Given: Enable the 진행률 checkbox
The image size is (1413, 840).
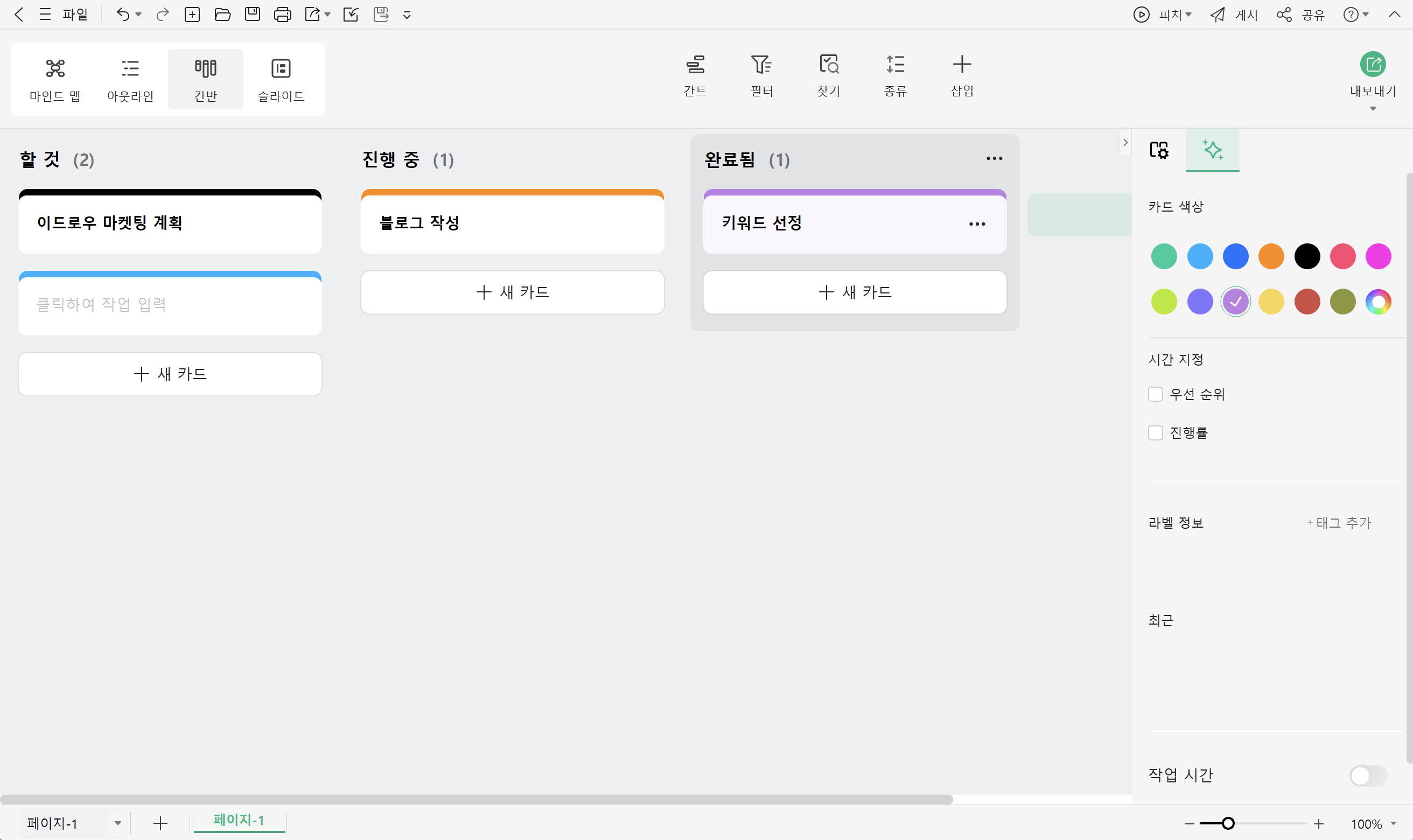Looking at the screenshot, I should [1156, 432].
